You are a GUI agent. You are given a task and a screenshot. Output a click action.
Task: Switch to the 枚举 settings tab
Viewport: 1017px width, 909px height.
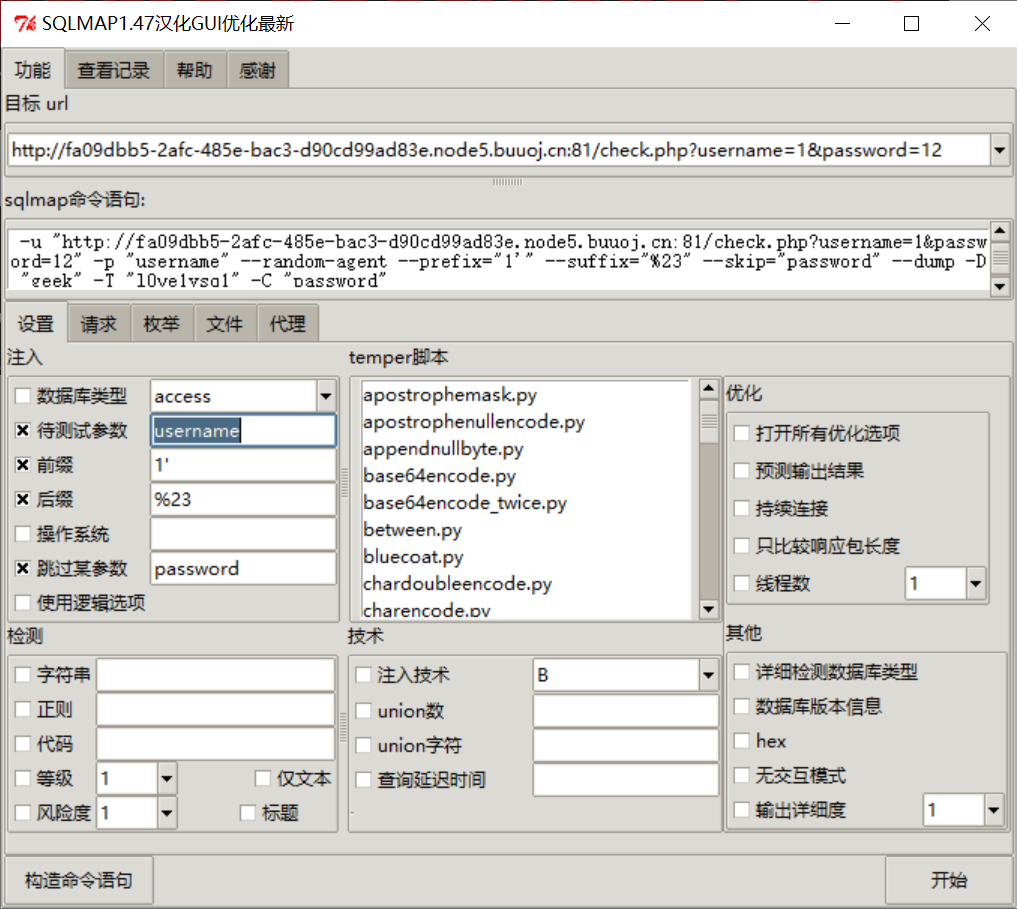click(162, 324)
